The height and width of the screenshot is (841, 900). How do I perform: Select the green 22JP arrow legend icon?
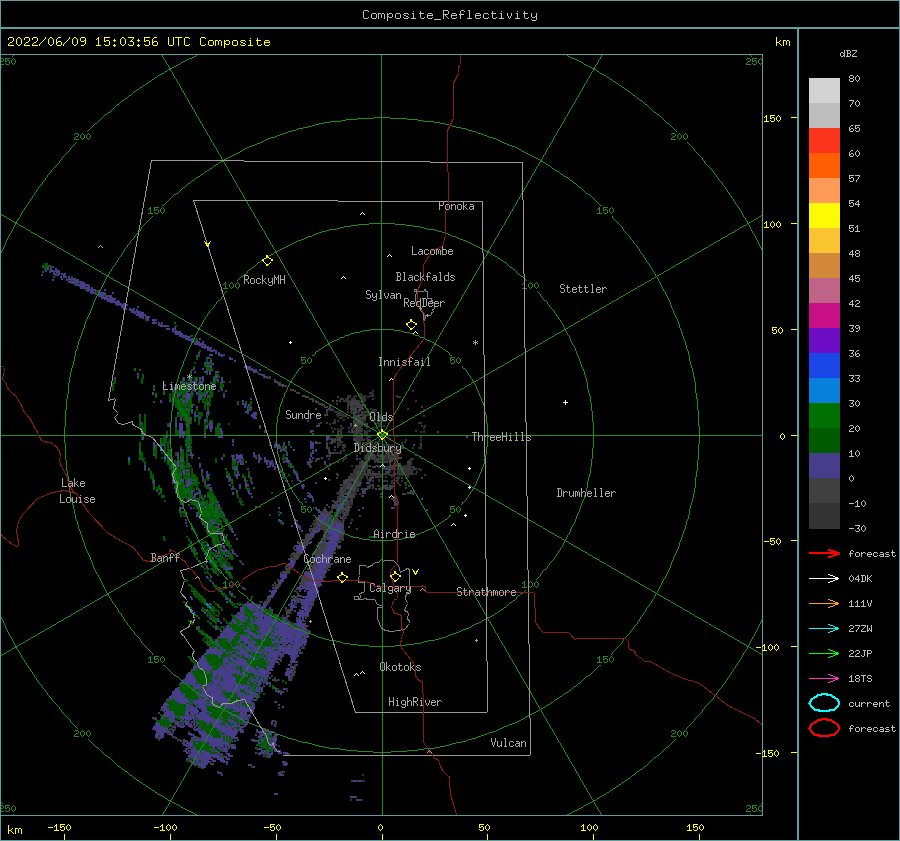click(x=824, y=653)
